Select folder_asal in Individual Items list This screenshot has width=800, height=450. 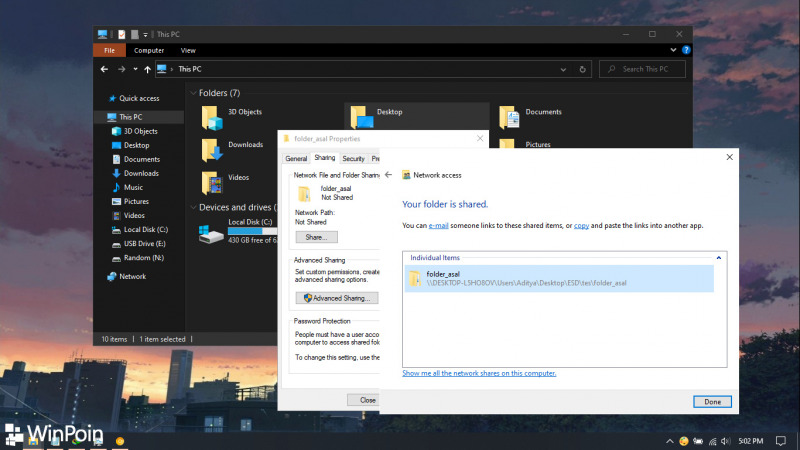point(559,279)
